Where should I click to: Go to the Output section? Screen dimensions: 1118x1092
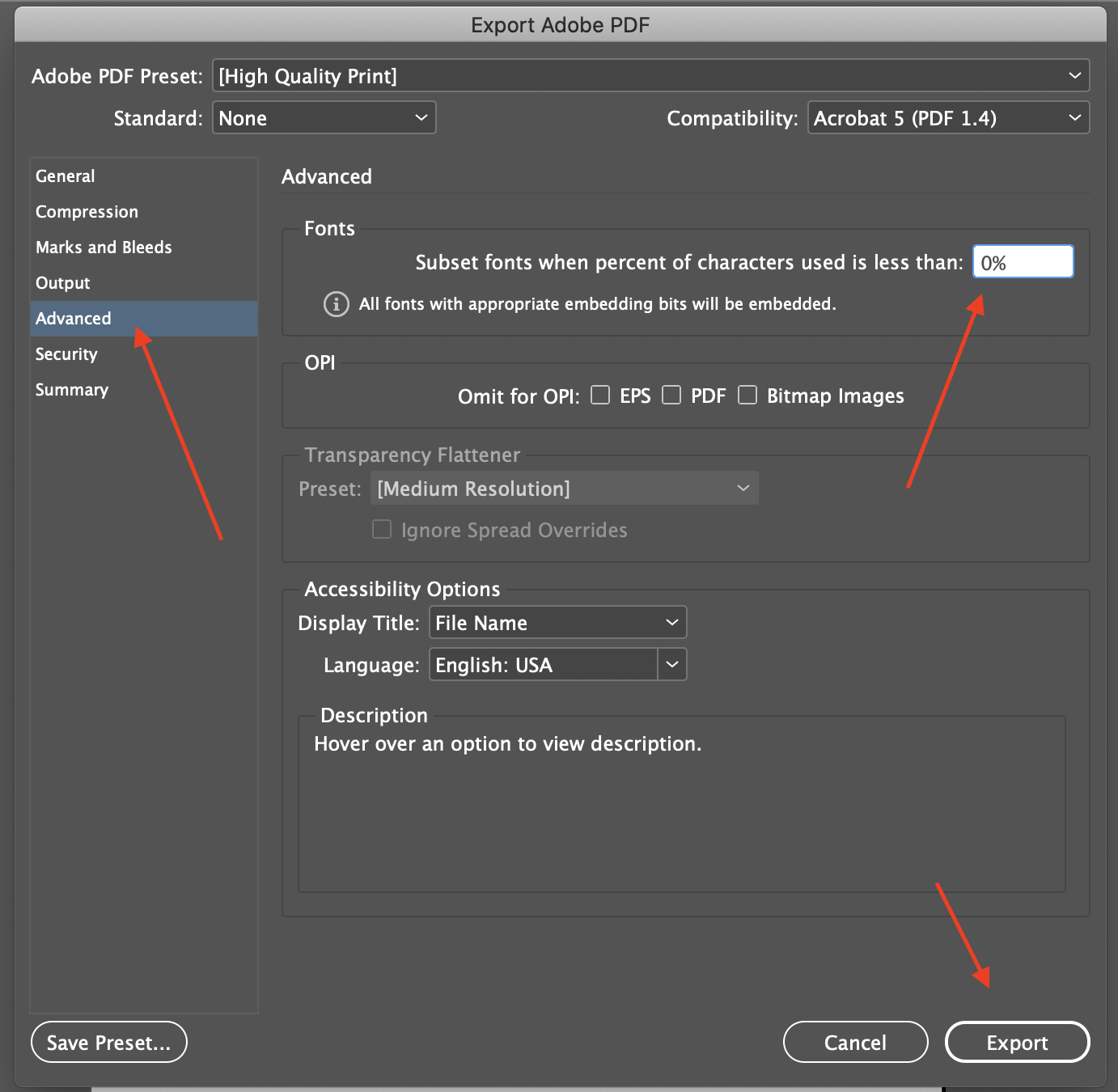(144, 282)
